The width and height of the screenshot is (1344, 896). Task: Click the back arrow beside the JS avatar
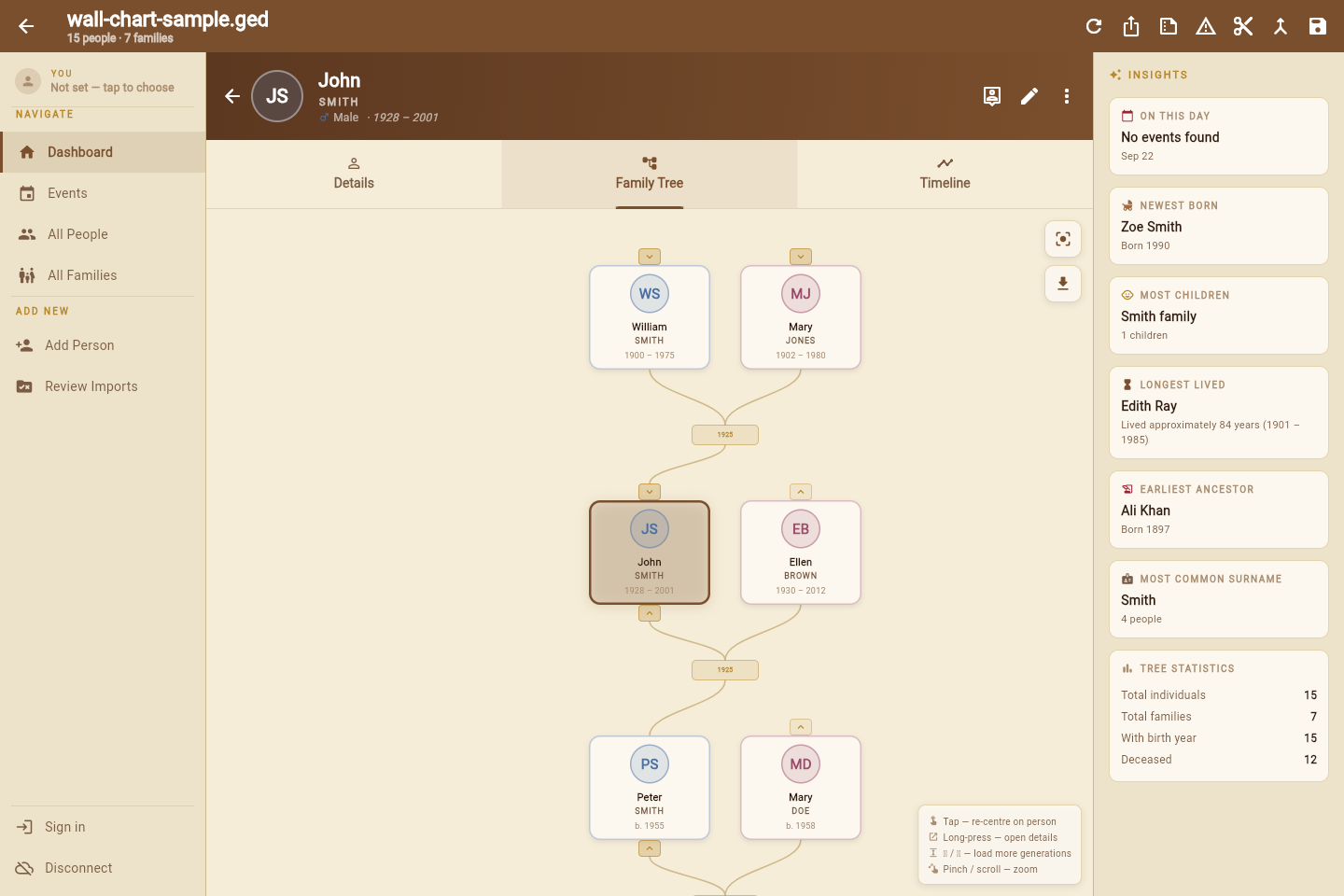click(x=232, y=96)
